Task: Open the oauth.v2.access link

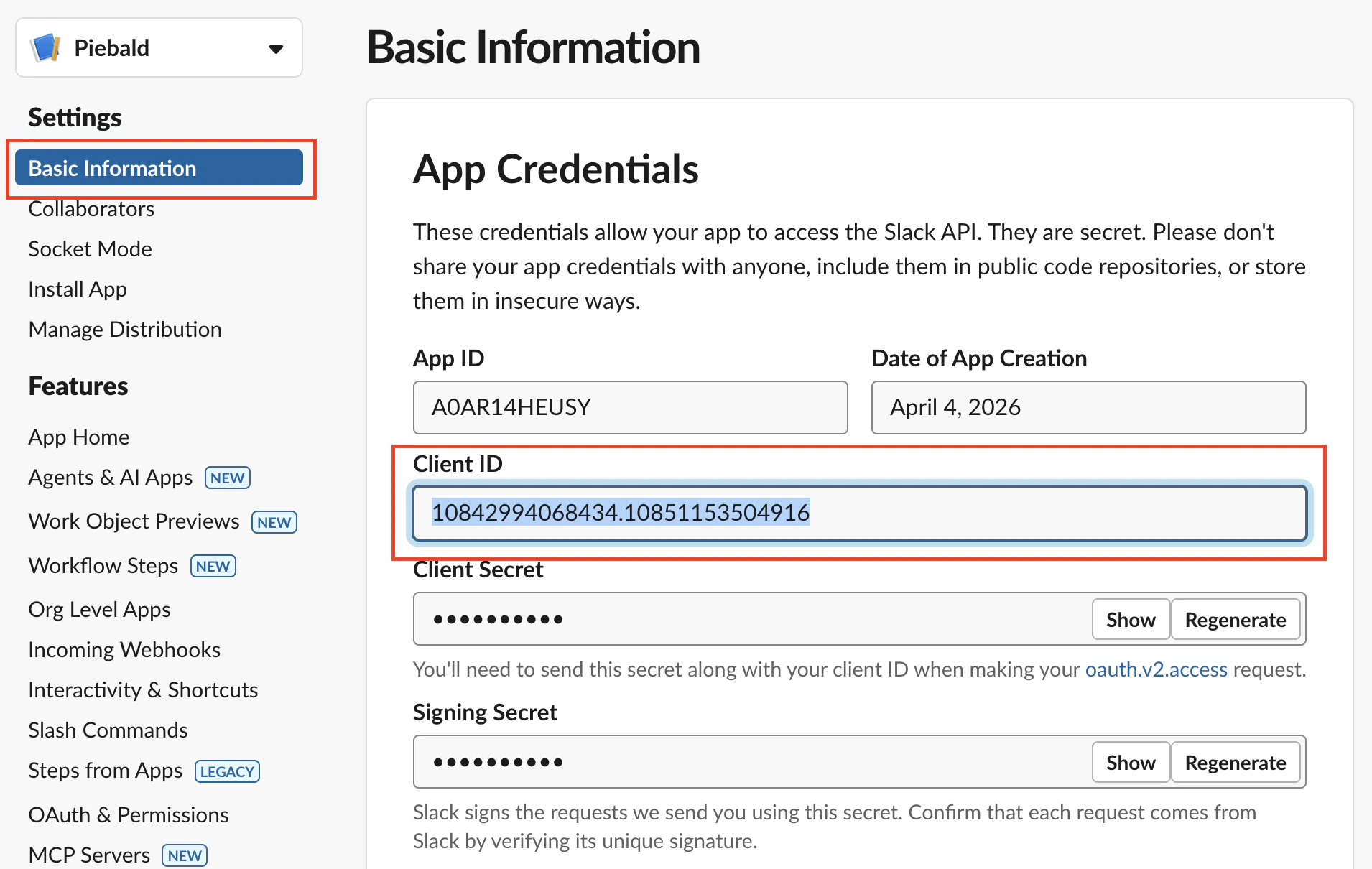Action: (1156, 669)
